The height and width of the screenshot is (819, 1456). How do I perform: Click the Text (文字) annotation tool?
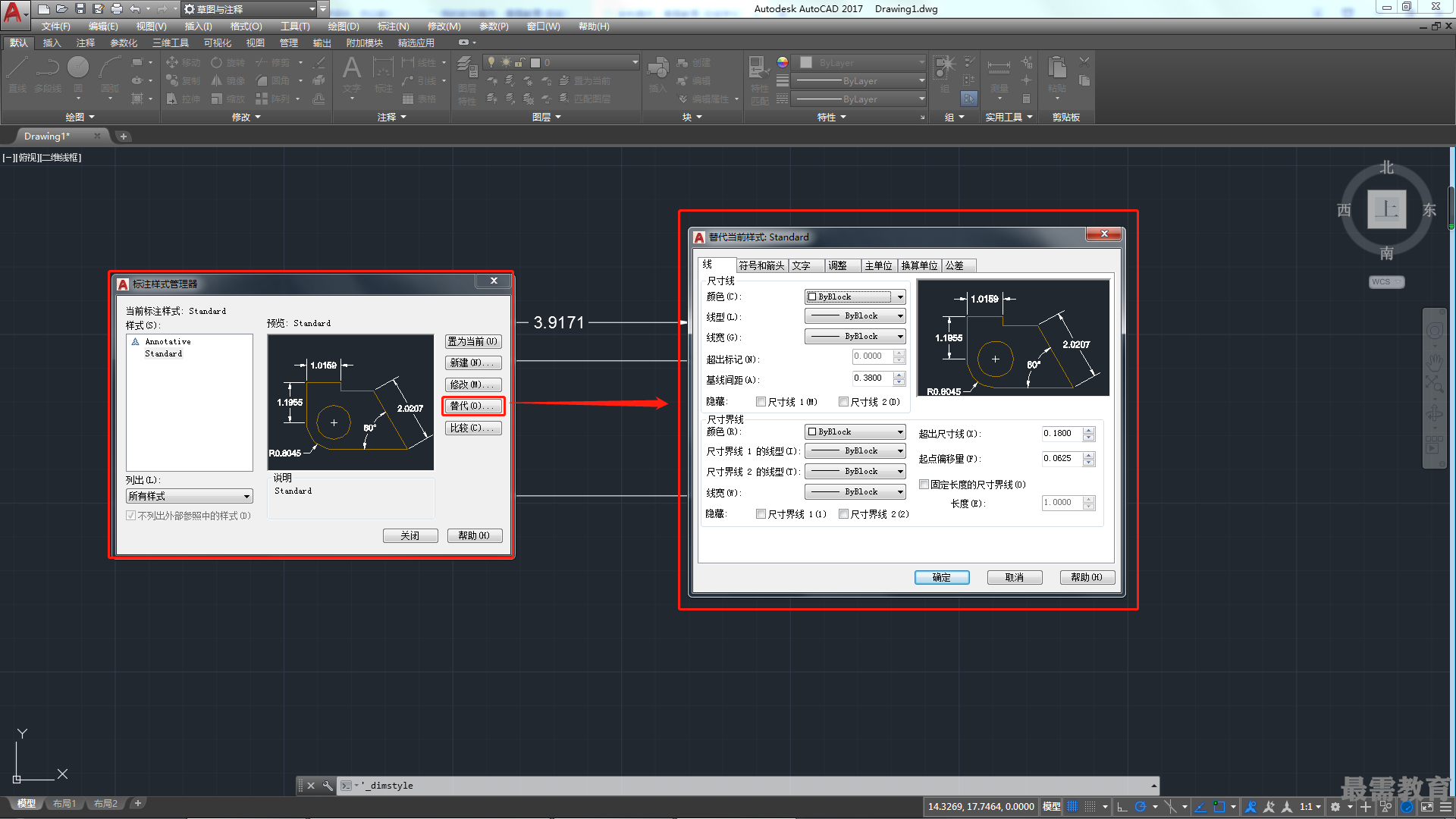(x=352, y=74)
